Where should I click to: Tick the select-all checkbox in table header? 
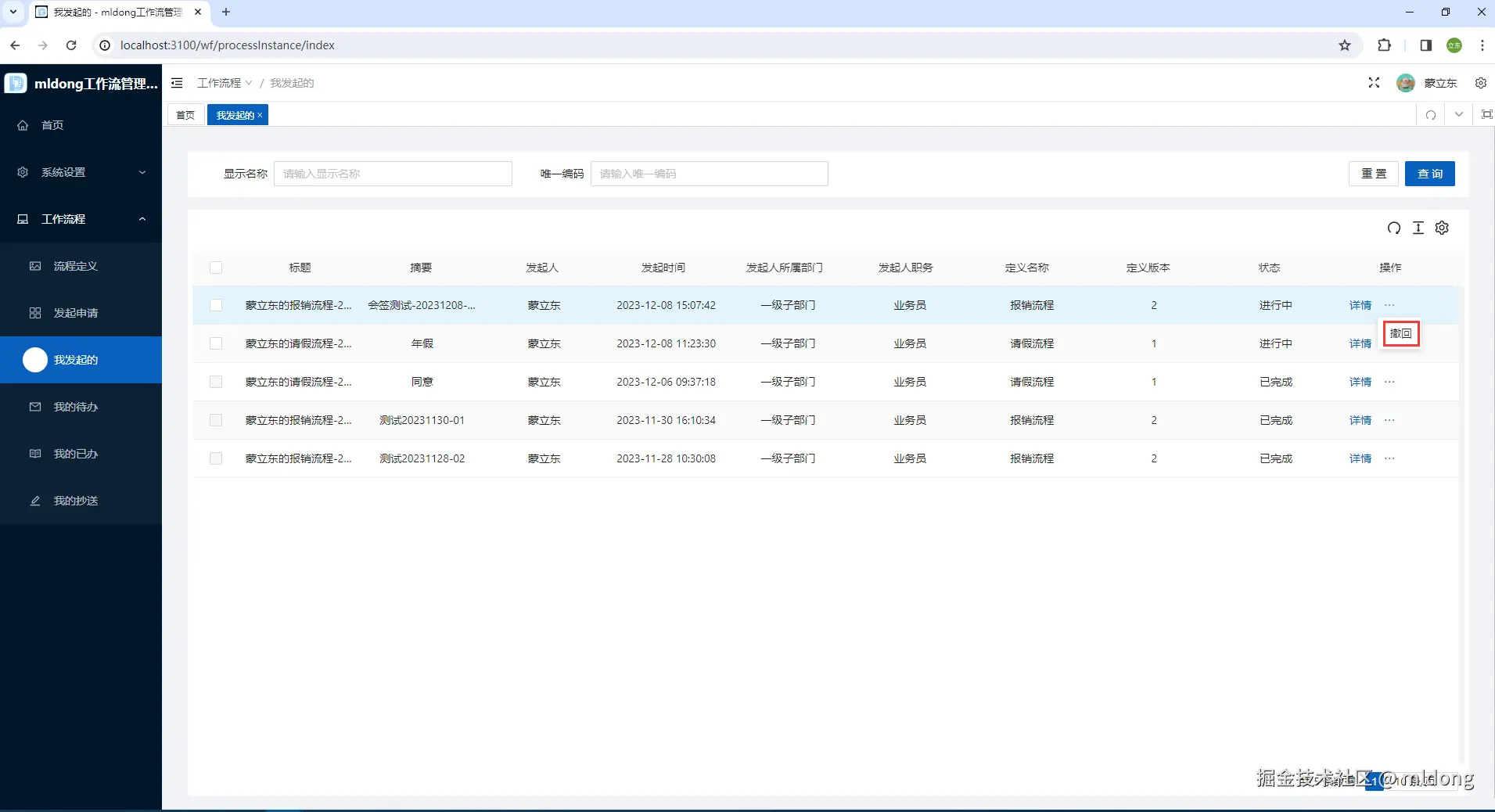[x=216, y=268]
